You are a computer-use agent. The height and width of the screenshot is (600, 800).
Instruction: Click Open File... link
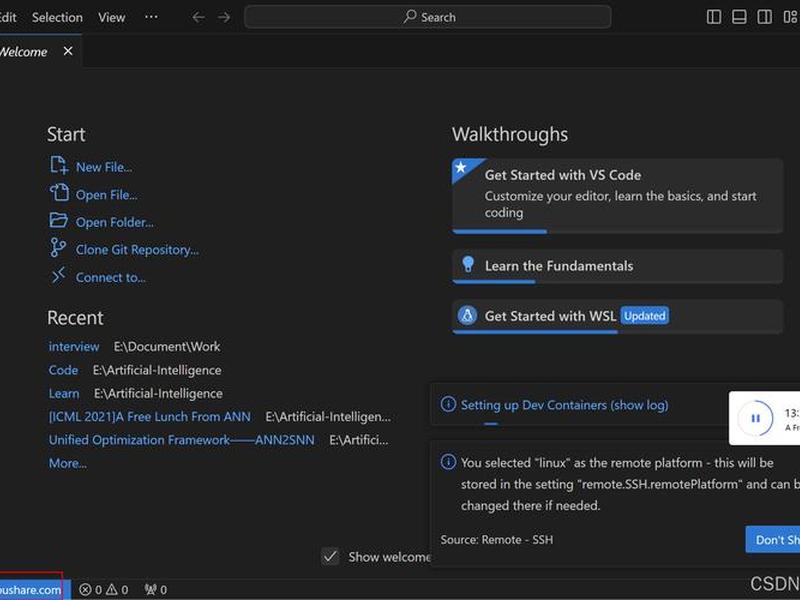coord(107,194)
